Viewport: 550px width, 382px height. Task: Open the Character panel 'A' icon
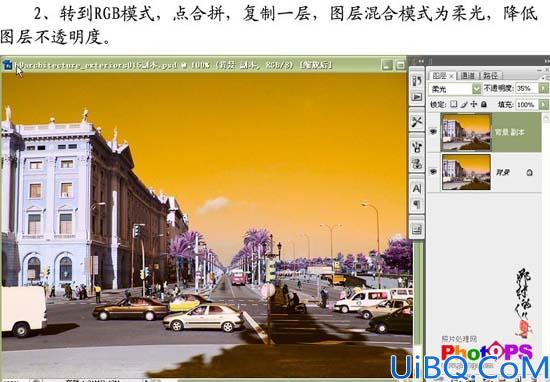[417, 189]
